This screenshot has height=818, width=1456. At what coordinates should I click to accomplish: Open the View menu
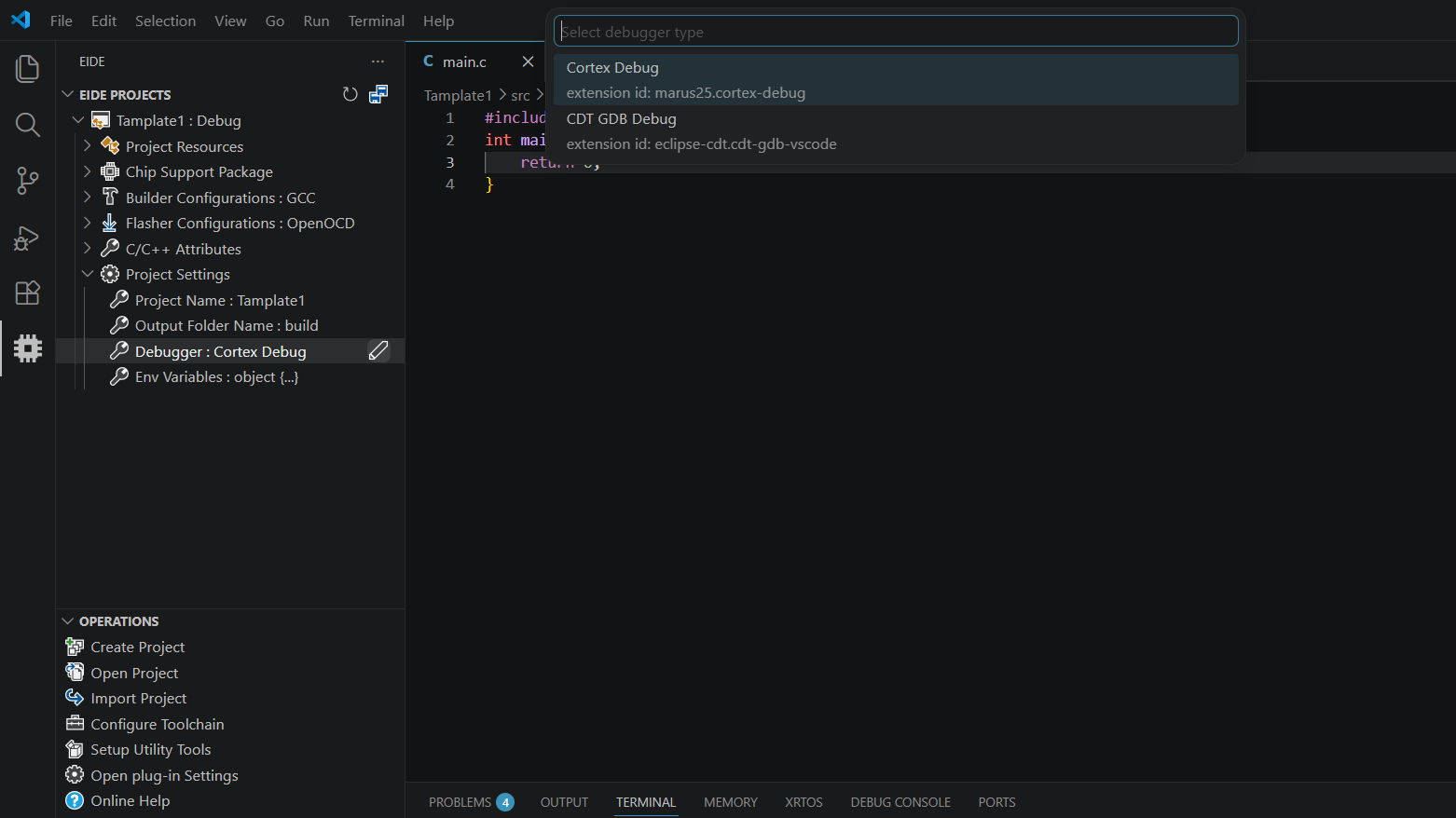pyautogui.click(x=230, y=20)
